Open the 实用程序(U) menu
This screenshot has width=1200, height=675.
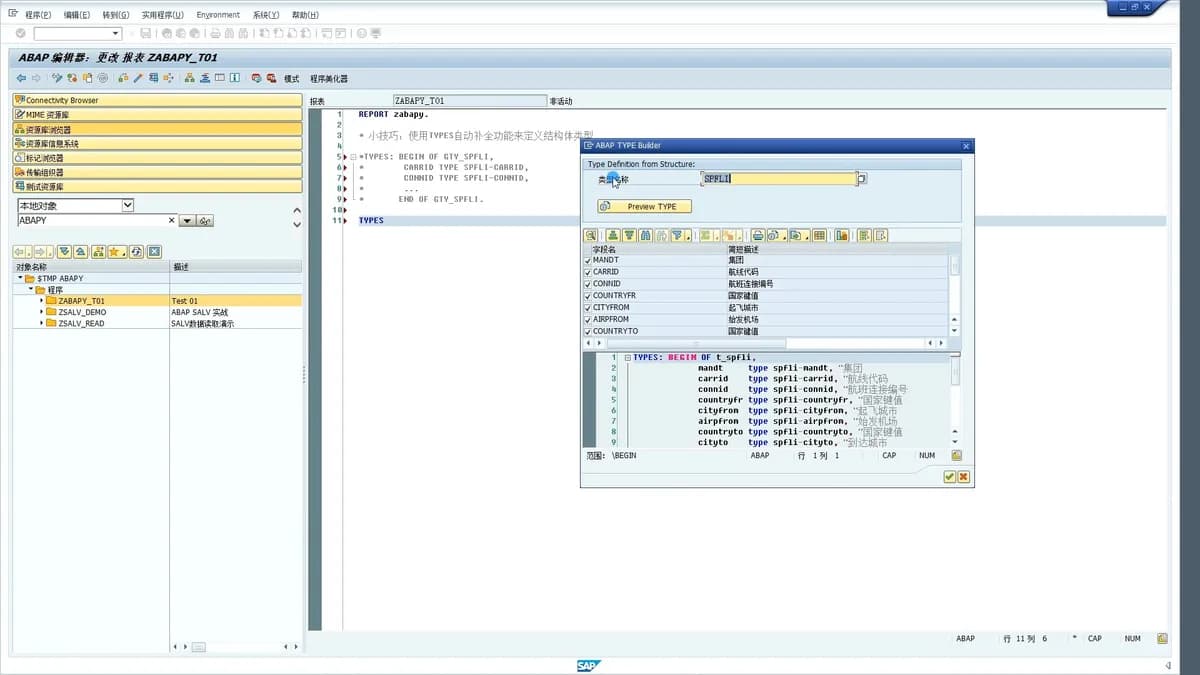(162, 15)
